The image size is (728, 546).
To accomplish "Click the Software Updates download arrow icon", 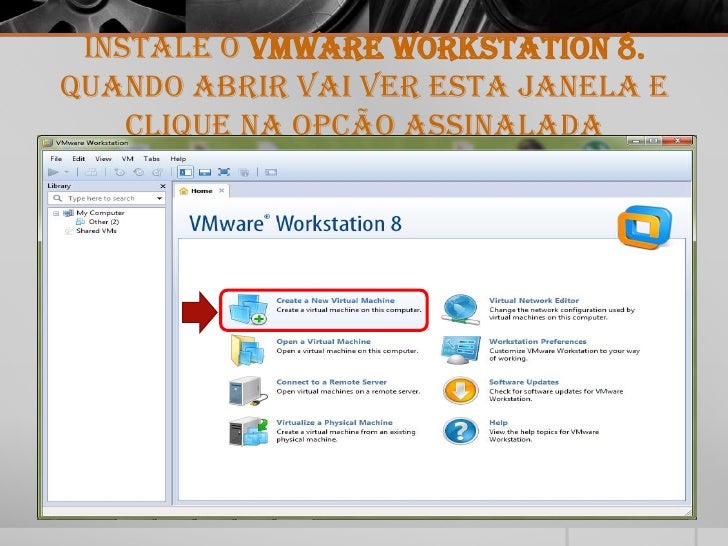I will 460,390.
